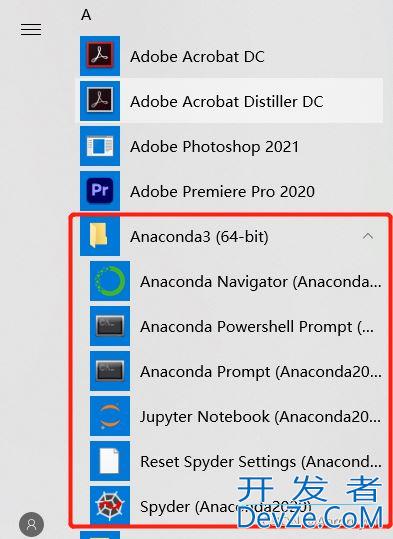This screenshot has width=393, height=539.
Task: Collapse the Anaconda3 (64-bit) folder chevron
Action: [368, 236]
